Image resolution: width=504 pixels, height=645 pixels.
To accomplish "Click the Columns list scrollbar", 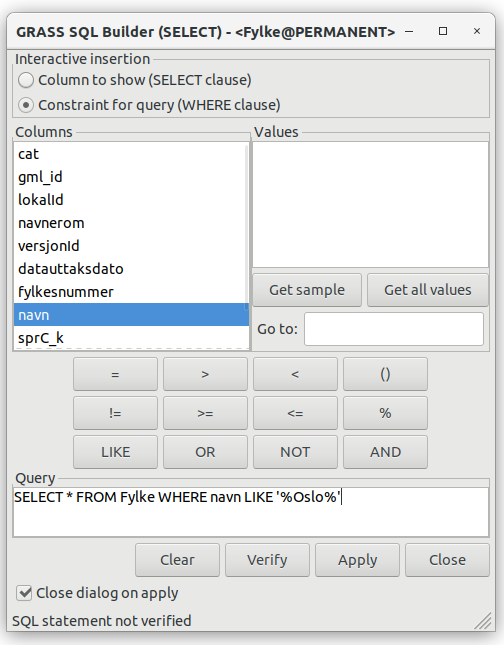I will tap(247, 226).
